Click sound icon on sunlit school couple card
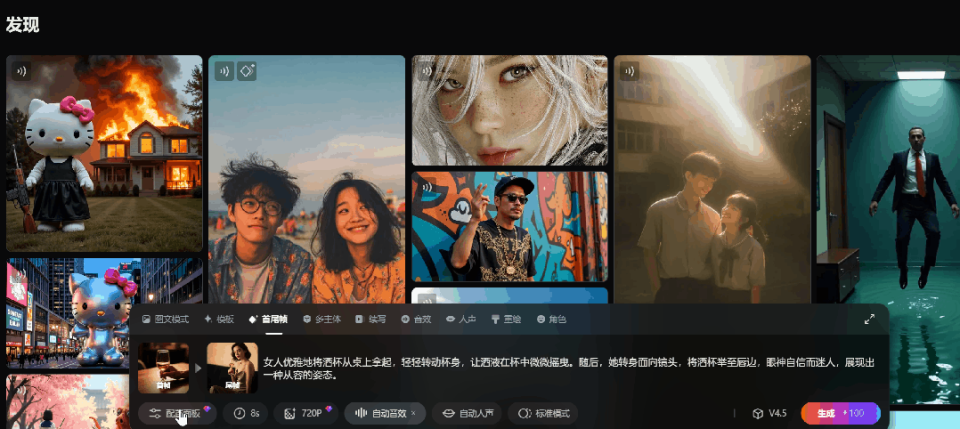The height and width of the screenshot is (429, 960). pyautogui.click(x=629, y=71)
